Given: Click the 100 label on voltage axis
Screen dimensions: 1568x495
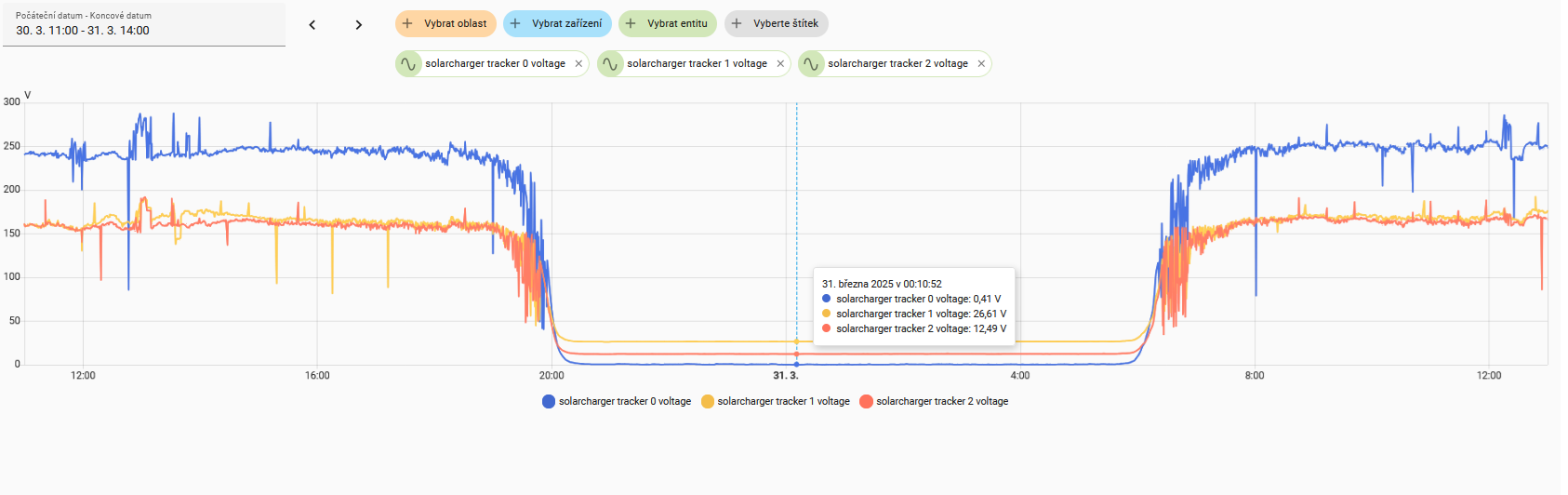Looking at the screenshot, I should click(11, 277).
